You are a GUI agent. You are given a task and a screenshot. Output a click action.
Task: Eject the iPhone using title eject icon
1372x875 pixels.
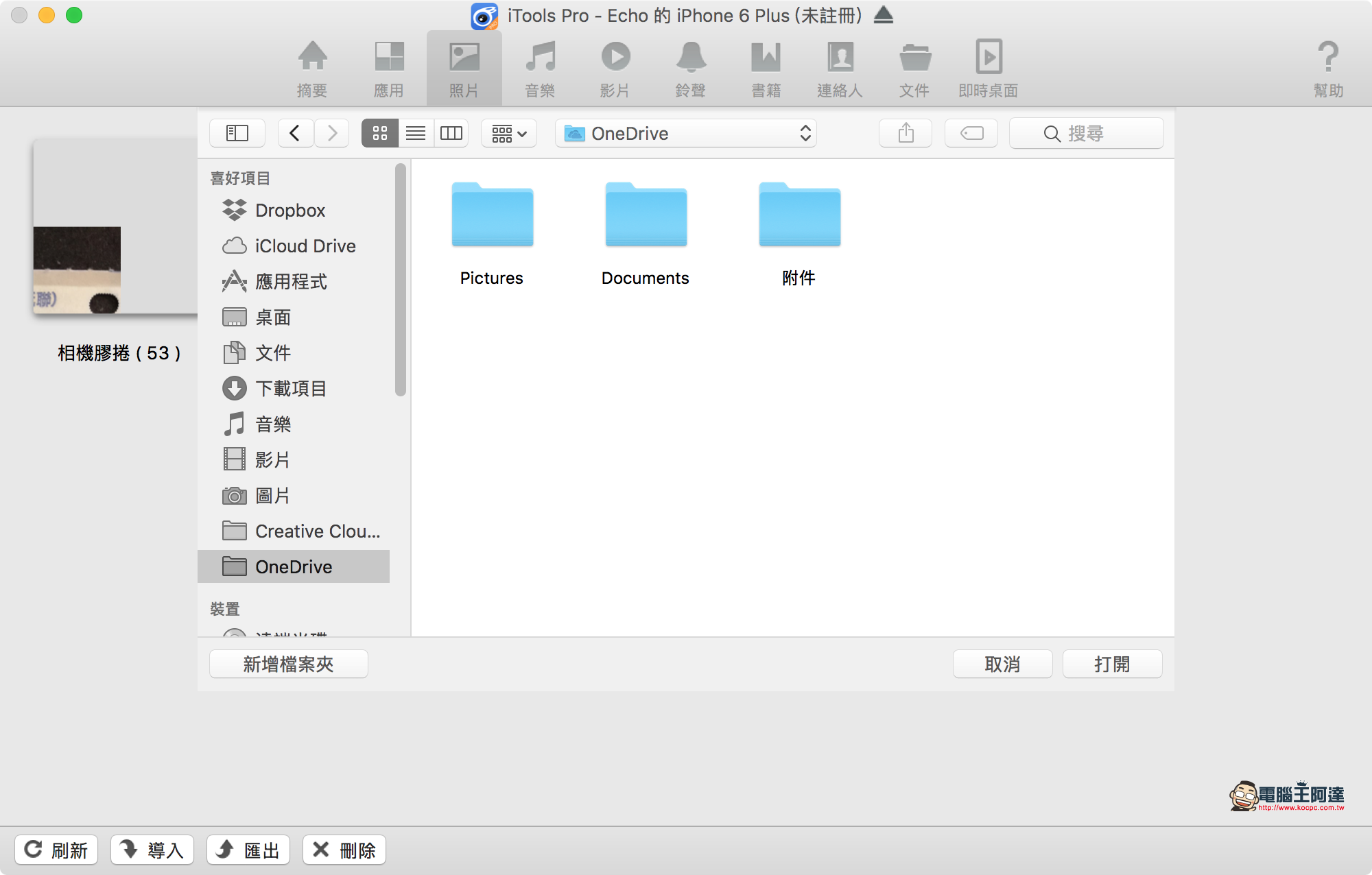pos(884,15)
